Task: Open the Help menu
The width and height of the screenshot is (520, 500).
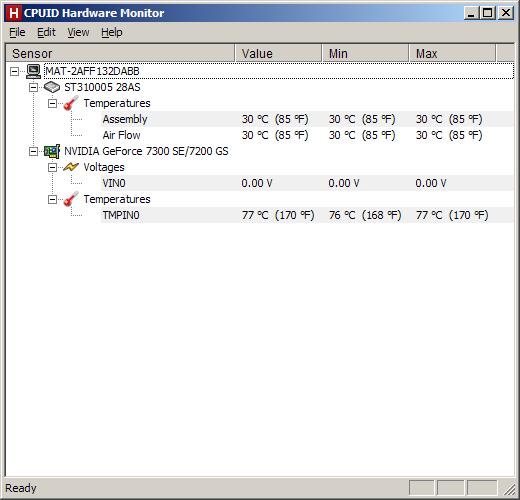Action: point(112,32)
